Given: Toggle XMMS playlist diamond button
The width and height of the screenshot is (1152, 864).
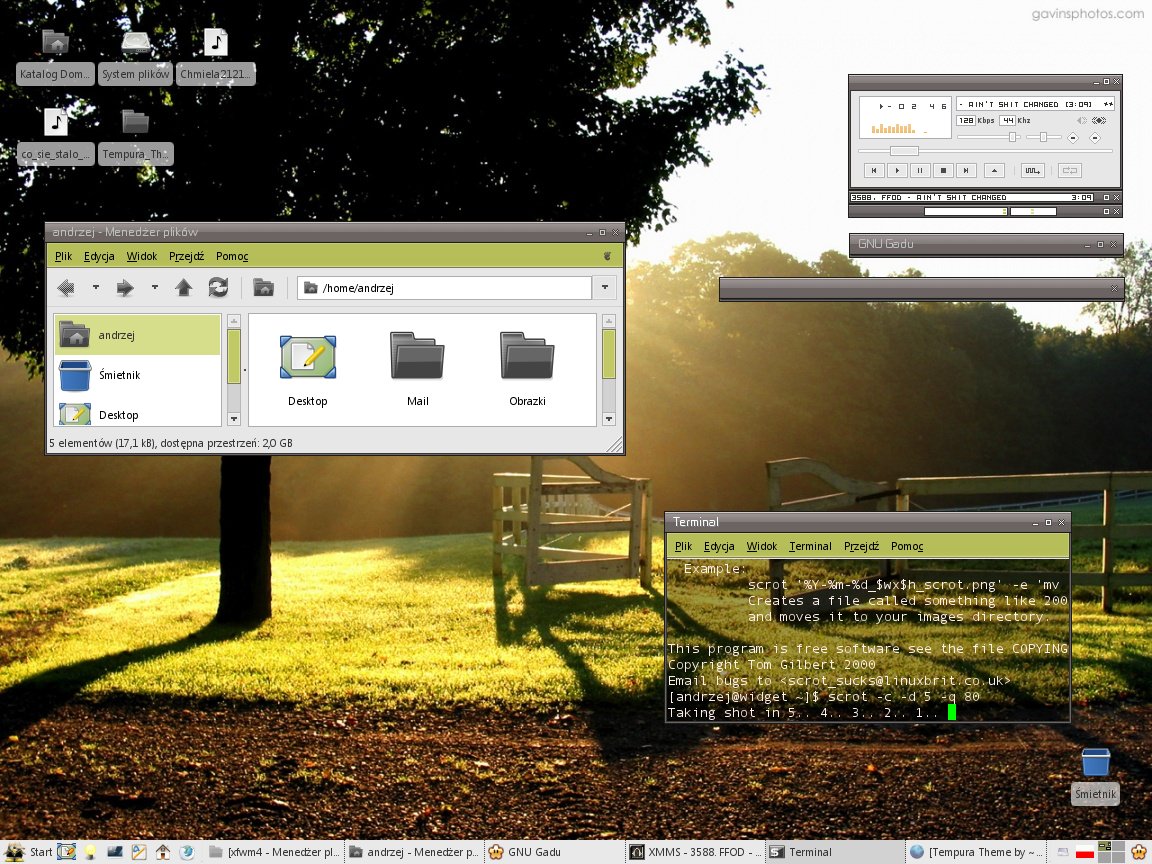Looking at the screenshot, I should pos(1095,137).
